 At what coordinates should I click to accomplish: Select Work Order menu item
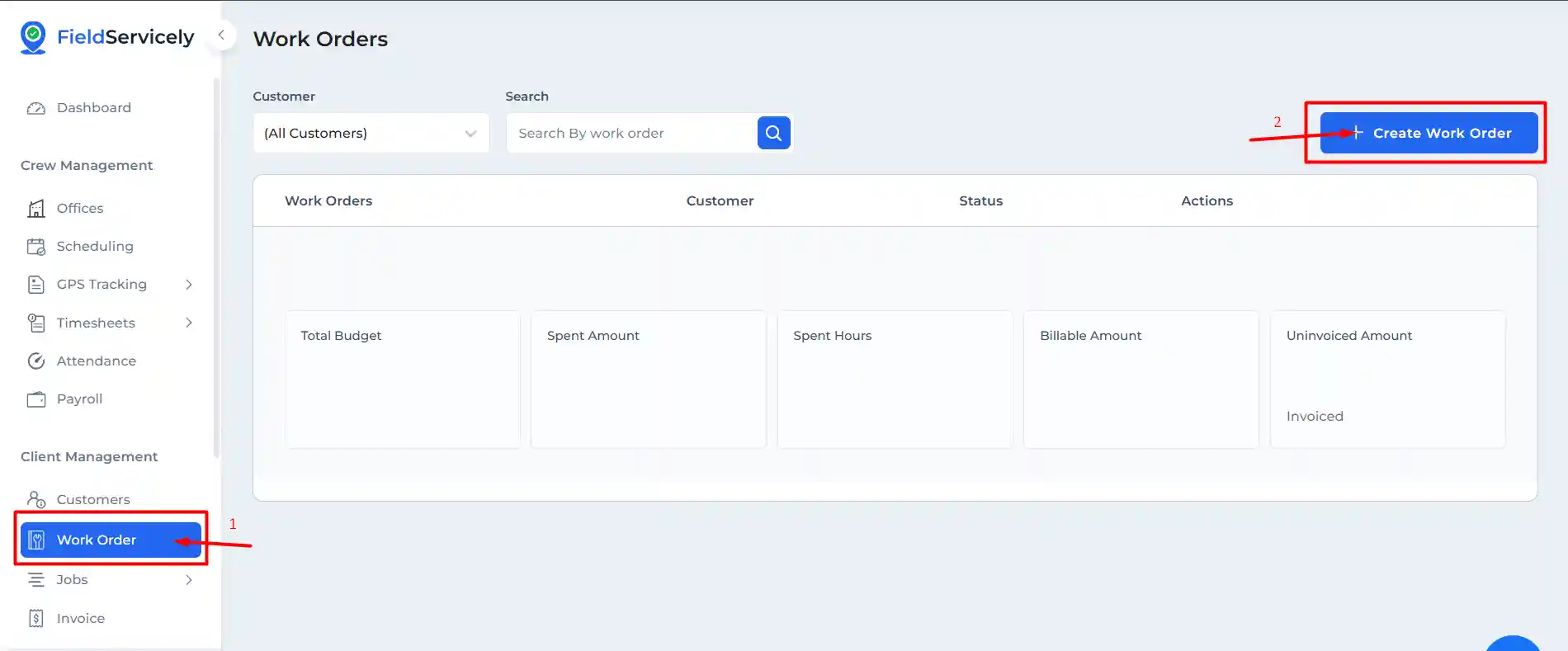pos(111,540)
